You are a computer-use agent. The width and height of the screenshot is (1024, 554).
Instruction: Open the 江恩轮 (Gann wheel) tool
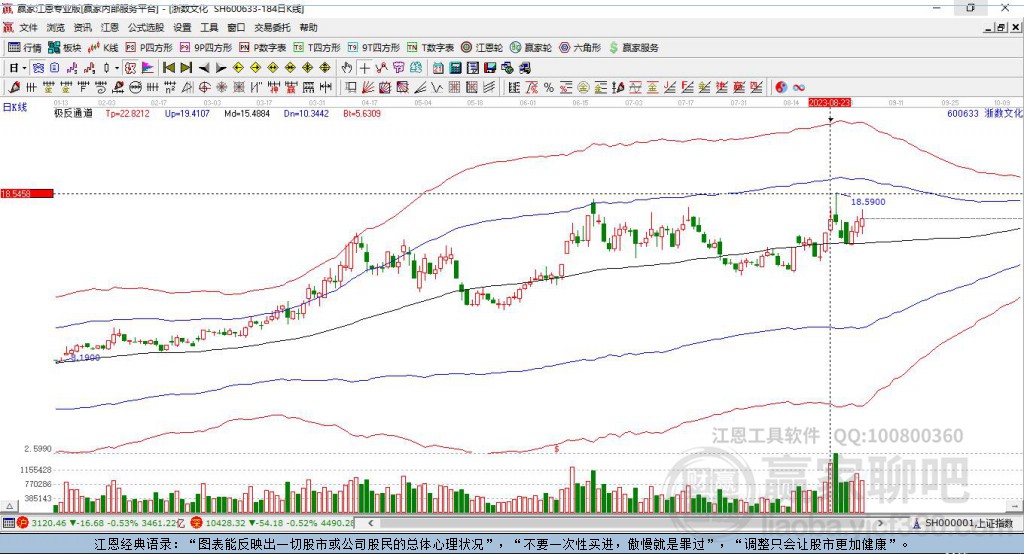(x=482, y=48)
